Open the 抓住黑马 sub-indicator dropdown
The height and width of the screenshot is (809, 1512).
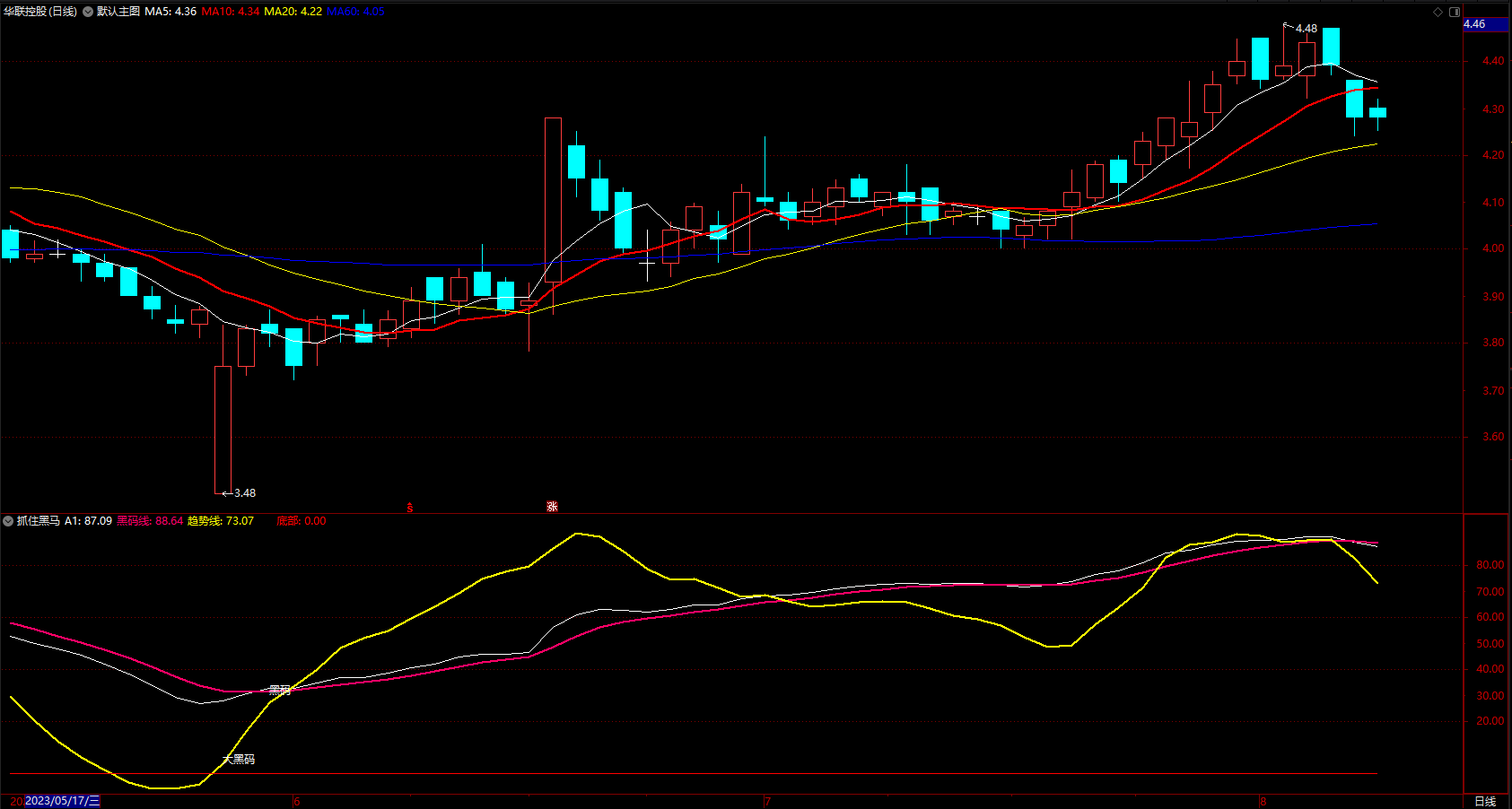click(8, 521)
